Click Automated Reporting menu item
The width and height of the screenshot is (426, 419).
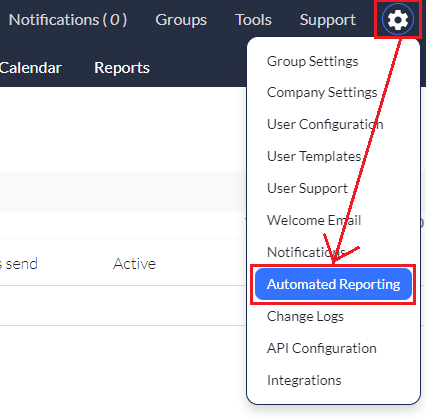[x=333, y=284]
